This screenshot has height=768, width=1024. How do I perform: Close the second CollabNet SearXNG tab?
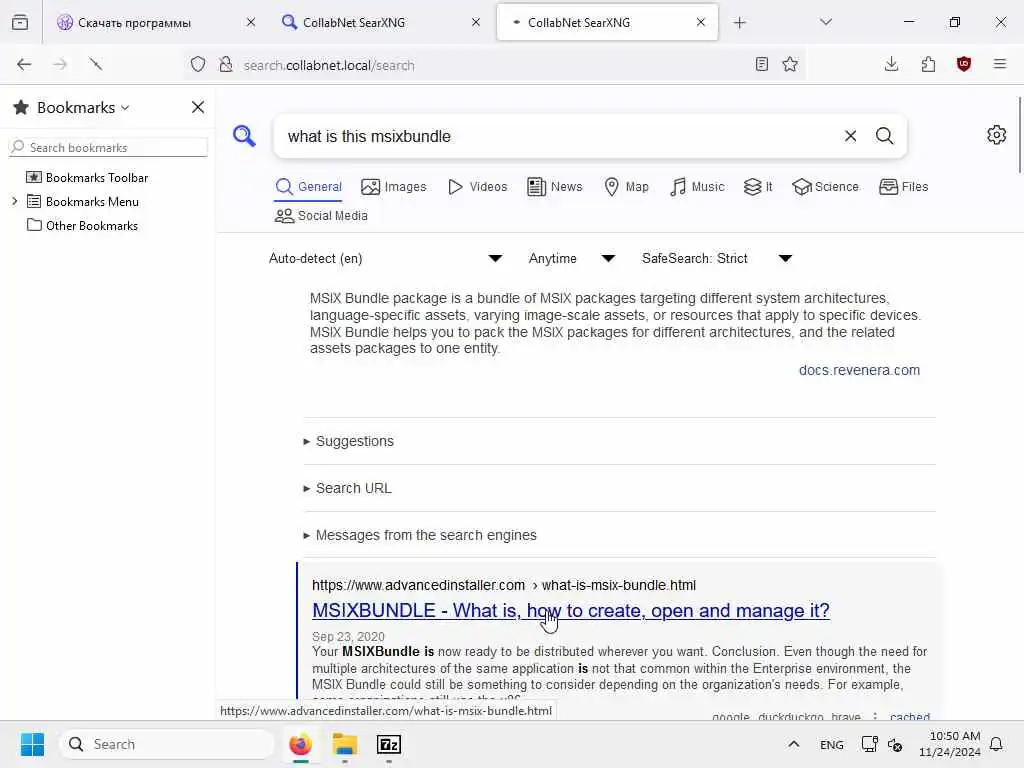[476, 22]
